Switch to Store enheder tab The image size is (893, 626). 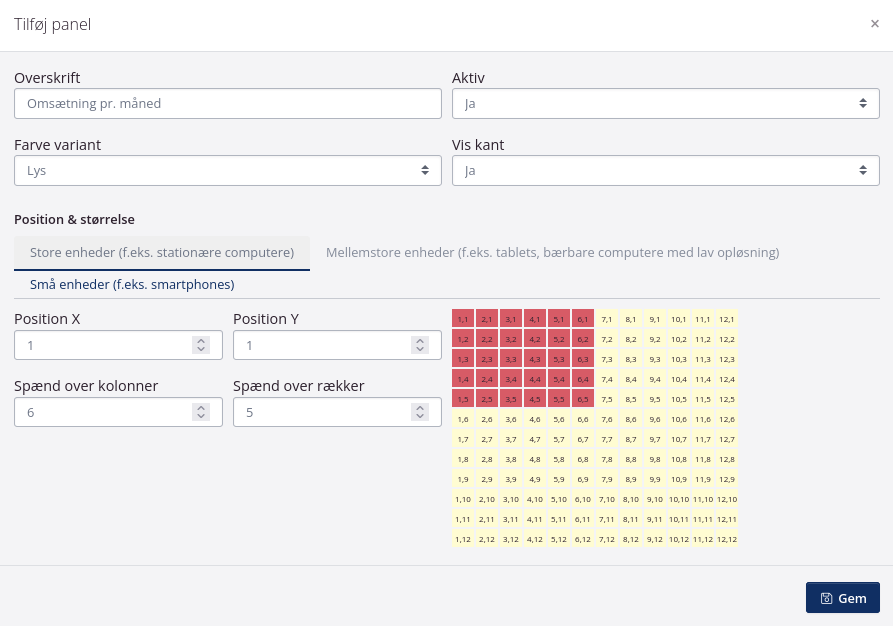point(162,253)
